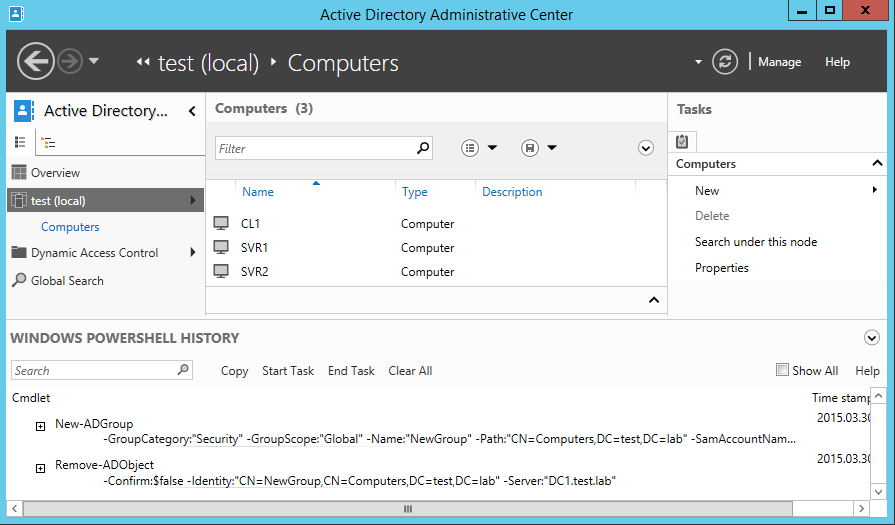This screenshot has width=895, height=525.
Task: Collapse the Windows PowerShell History pane
Action: click(872, 338)
